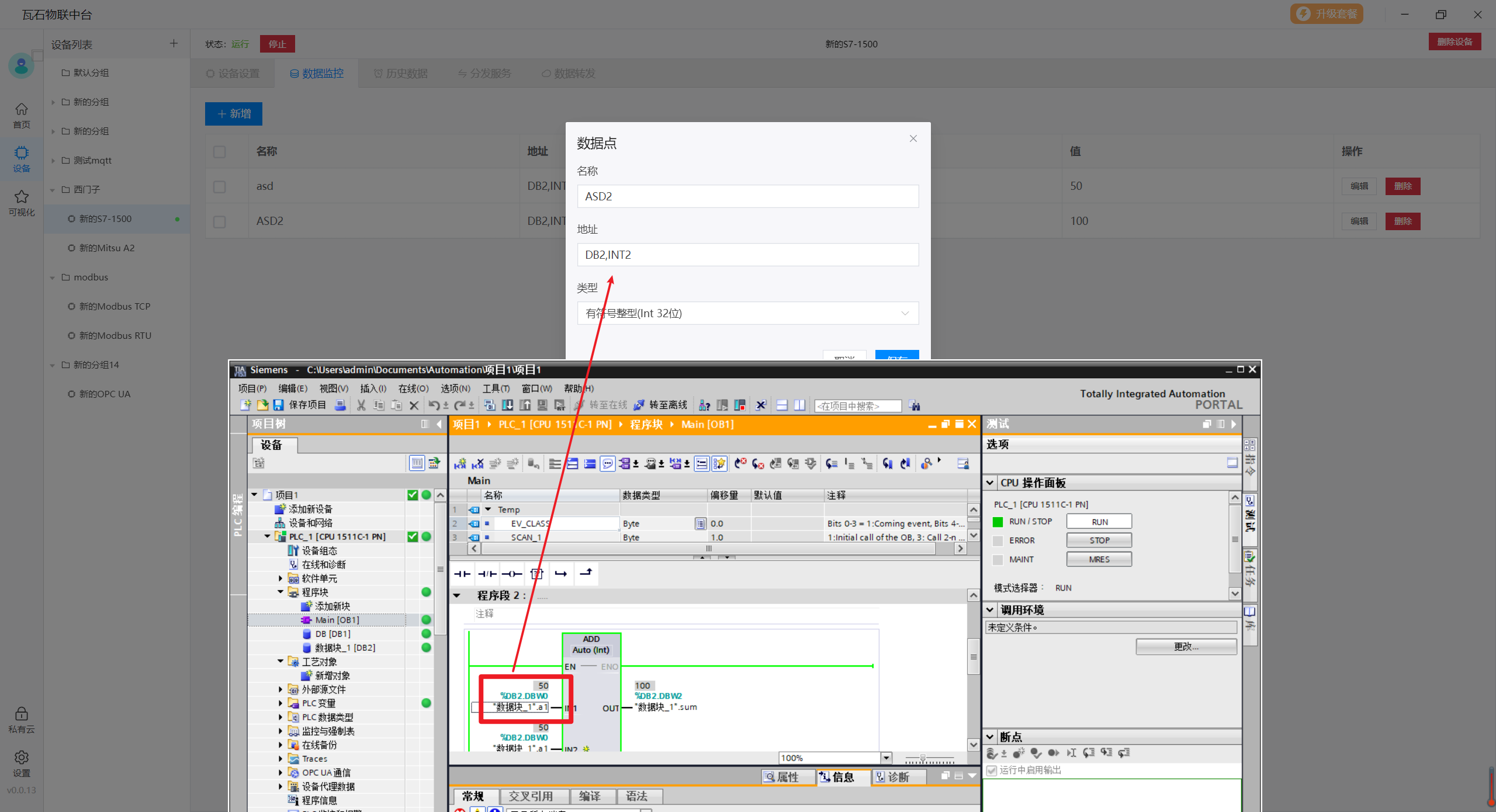Open the 在线(O) menu in TIA Portal

point(413,388)
